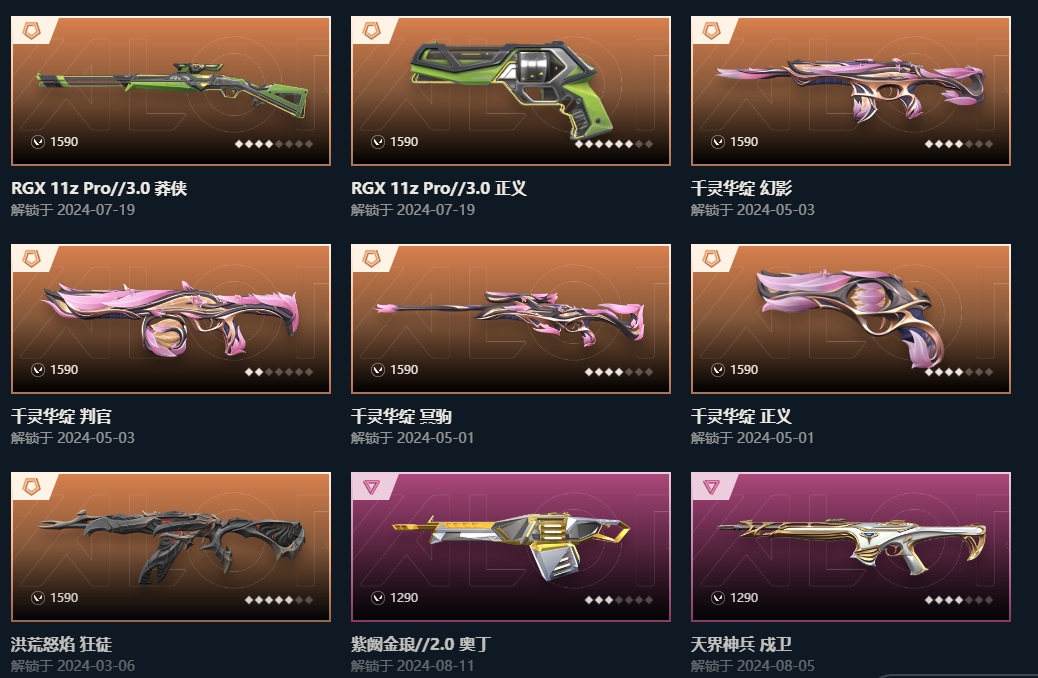Click the orange tier badge on RGX 莽侠 card
This screenshot has width=1038, height=678.
(31, 30)
